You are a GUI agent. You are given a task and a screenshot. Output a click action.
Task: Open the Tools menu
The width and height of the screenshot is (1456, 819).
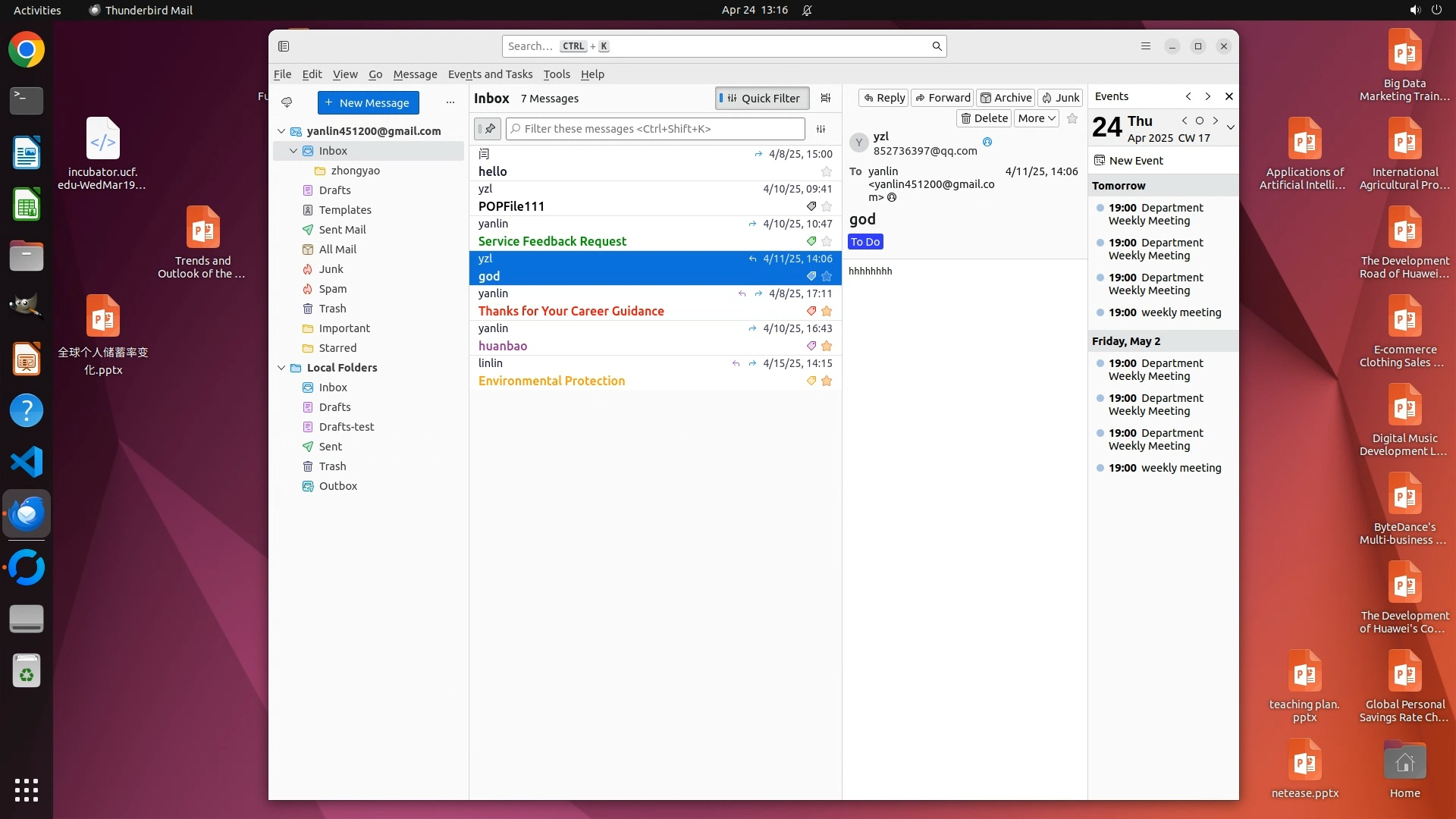[556, 74]
